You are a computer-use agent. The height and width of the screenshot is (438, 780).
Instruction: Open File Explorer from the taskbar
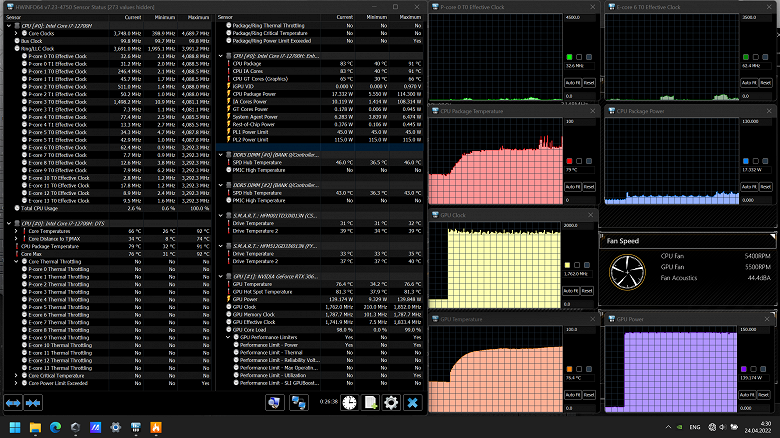(35, 427)
